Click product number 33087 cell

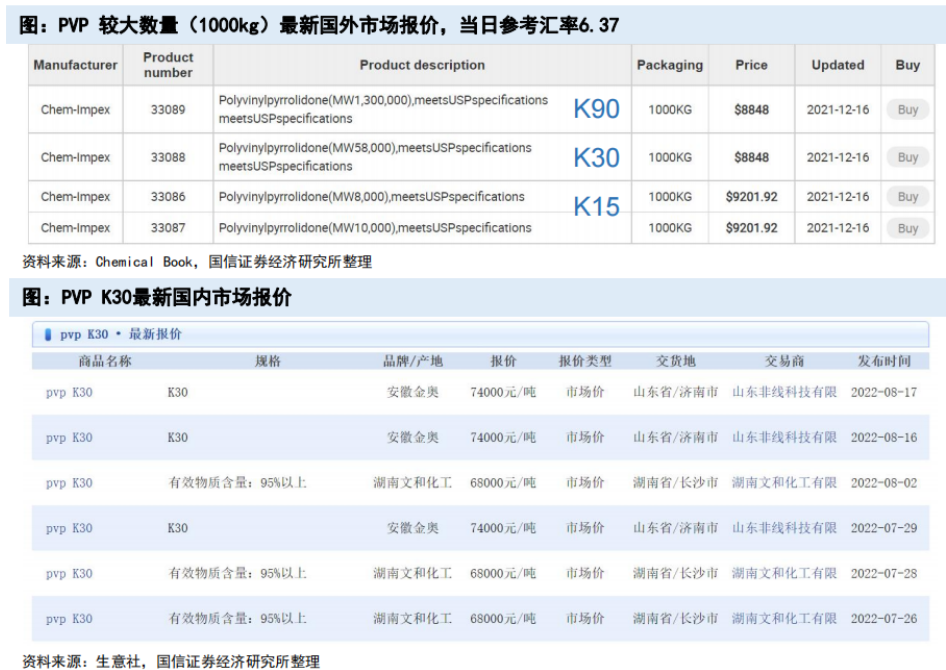[168, 228]
